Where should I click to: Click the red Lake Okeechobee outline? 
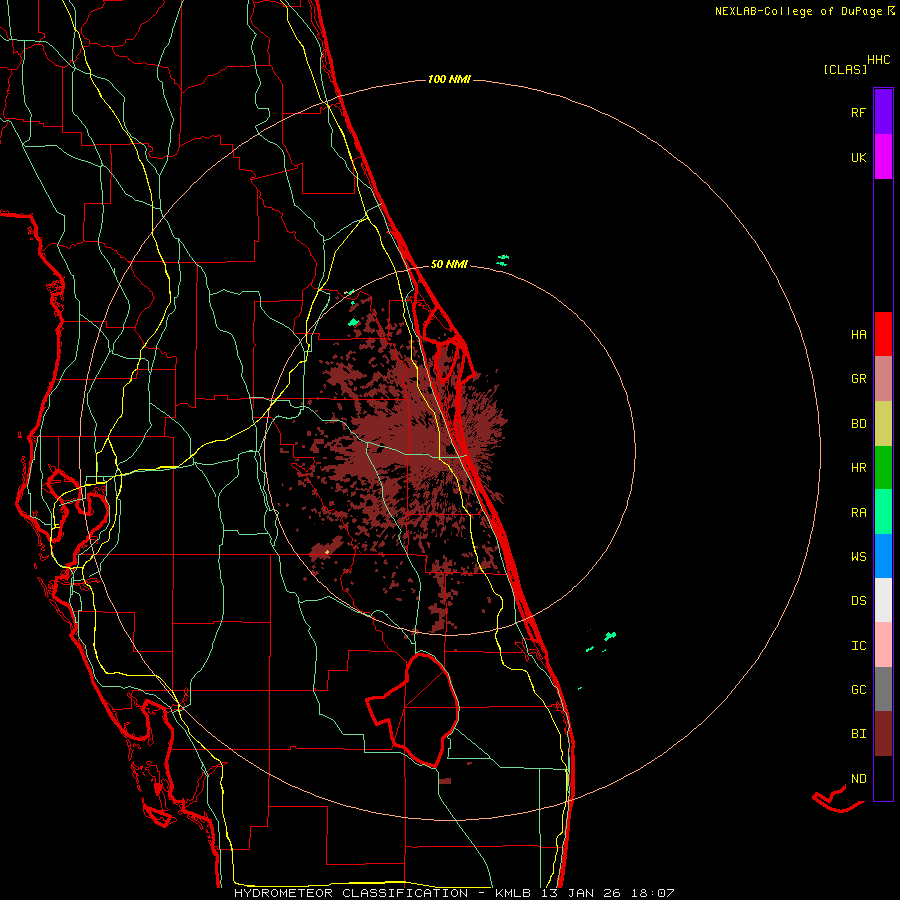(414, 709)
